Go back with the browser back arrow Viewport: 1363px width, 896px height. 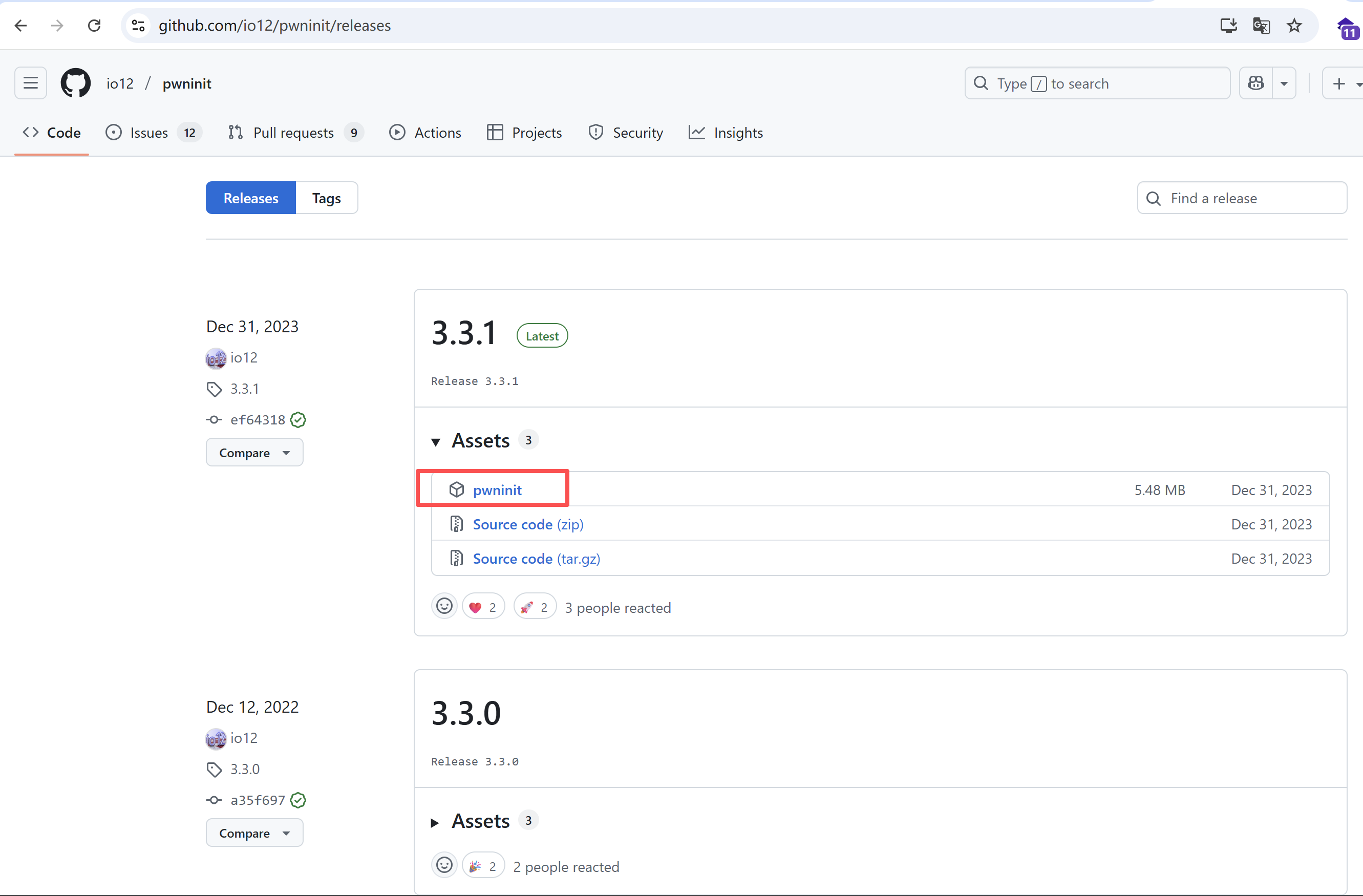point(21,26)
